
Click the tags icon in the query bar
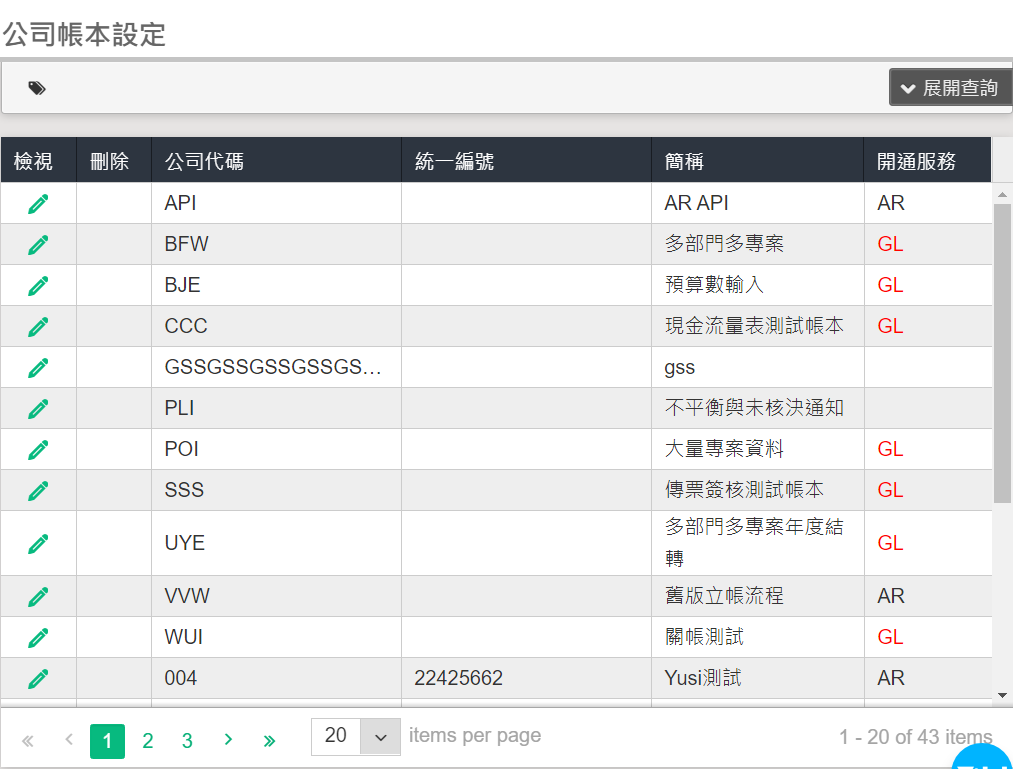pyautogui.click(x=37, y=88)
